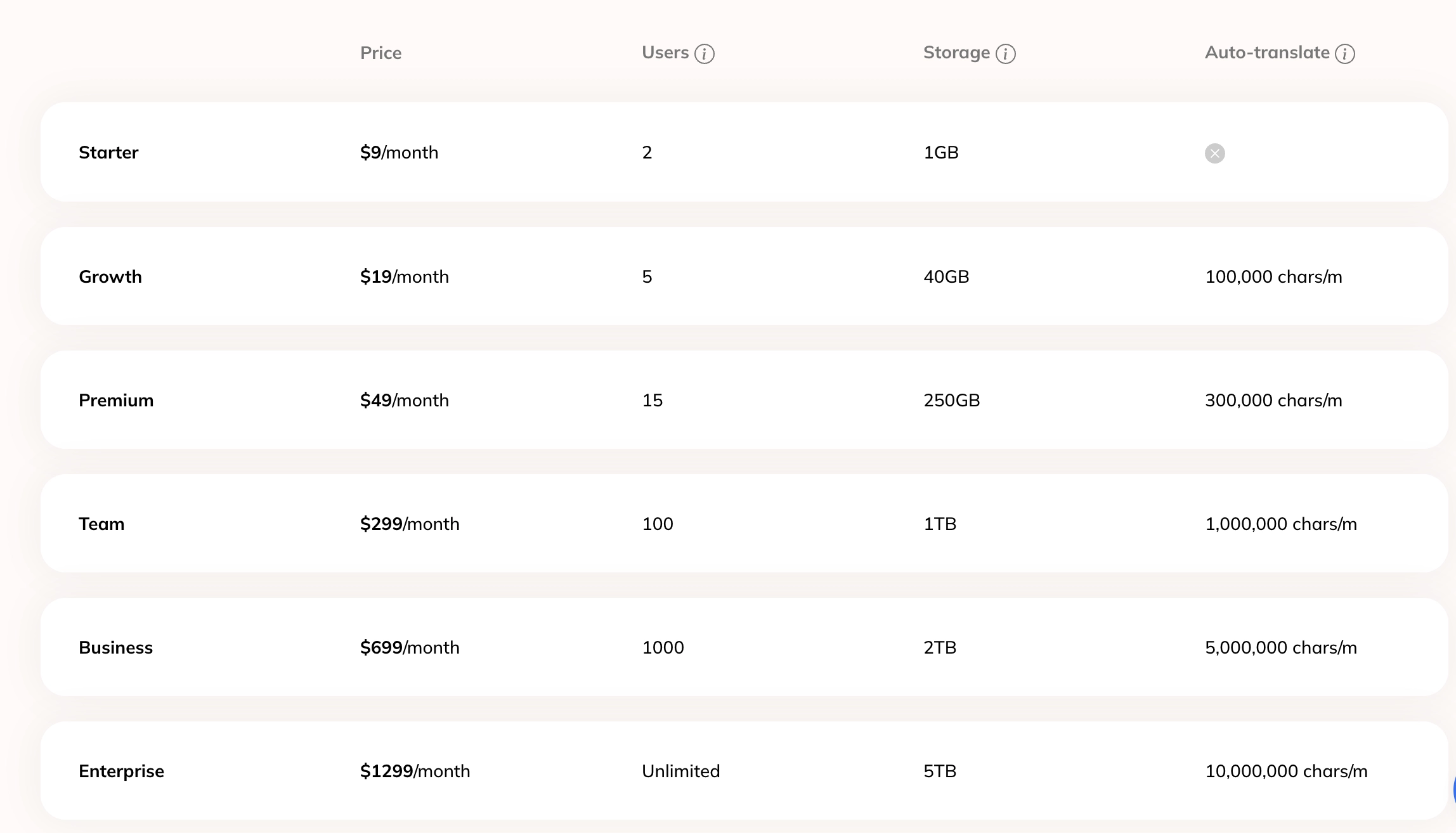Click the Storage column header text
The height and width of the screenshot is (833, 1456).
coord(956,53)
